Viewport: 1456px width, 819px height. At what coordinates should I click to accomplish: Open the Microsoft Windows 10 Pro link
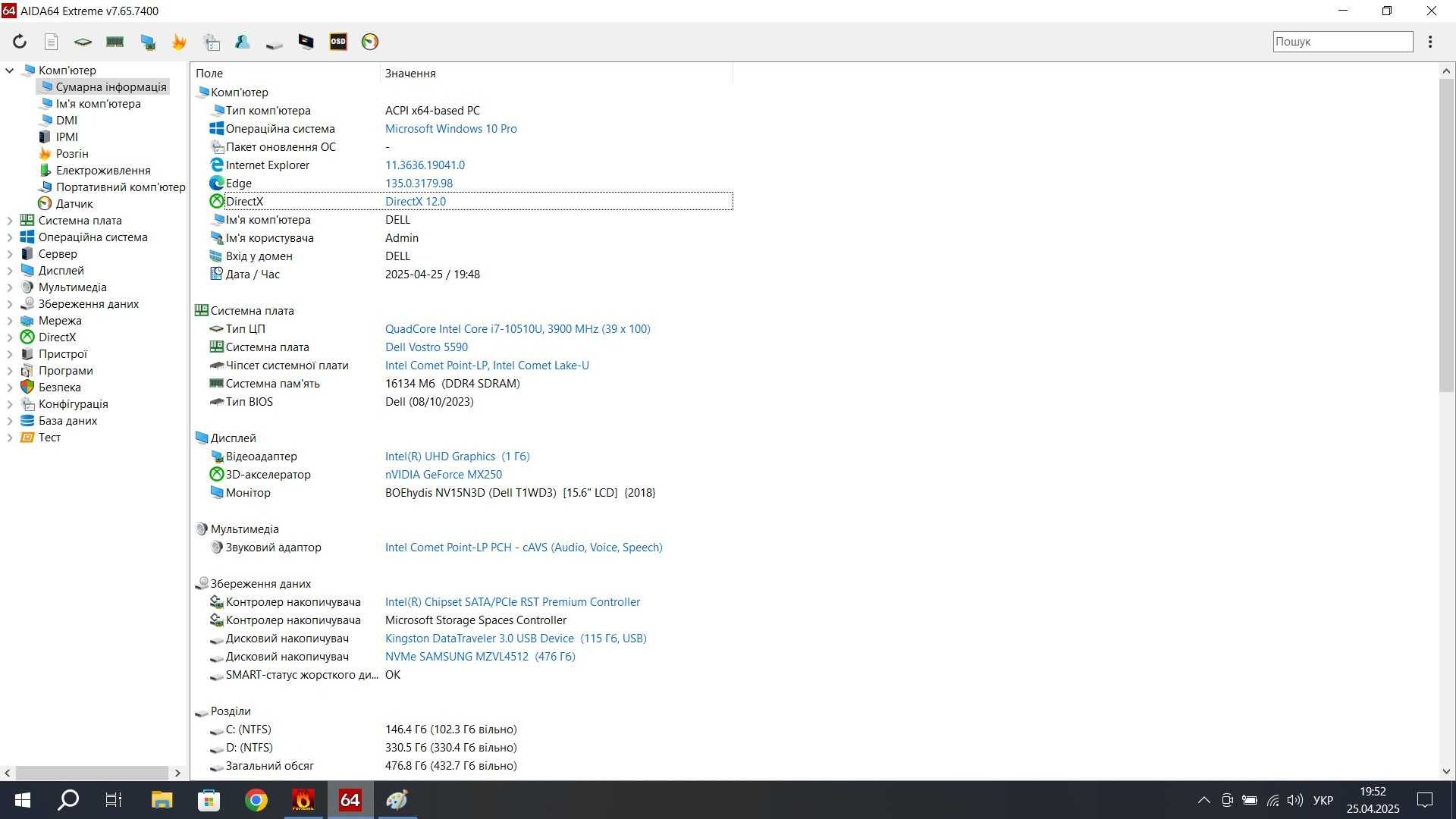click(x=451, y=129)
